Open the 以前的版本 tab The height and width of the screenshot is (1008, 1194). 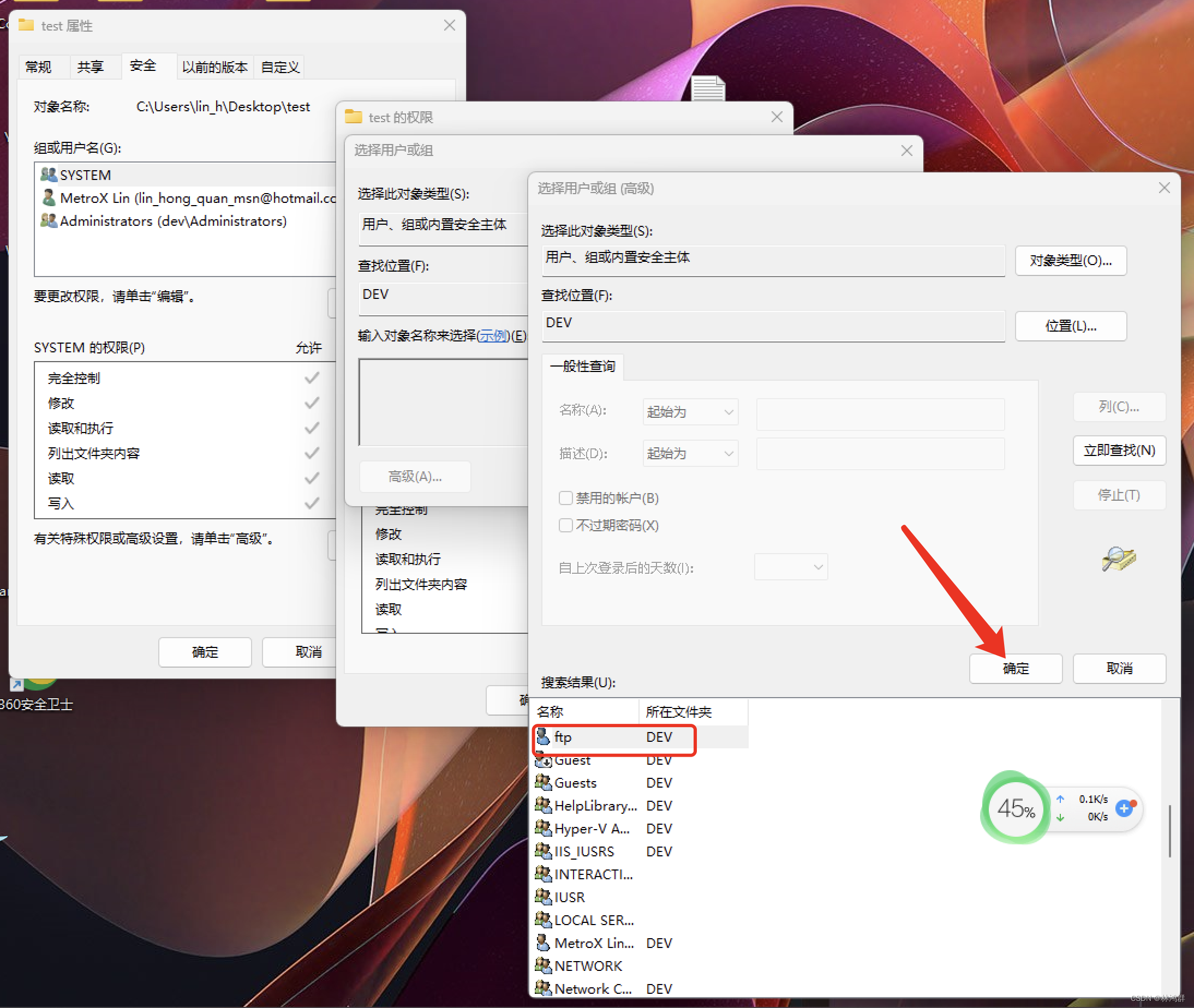click(x=214, y=67)
